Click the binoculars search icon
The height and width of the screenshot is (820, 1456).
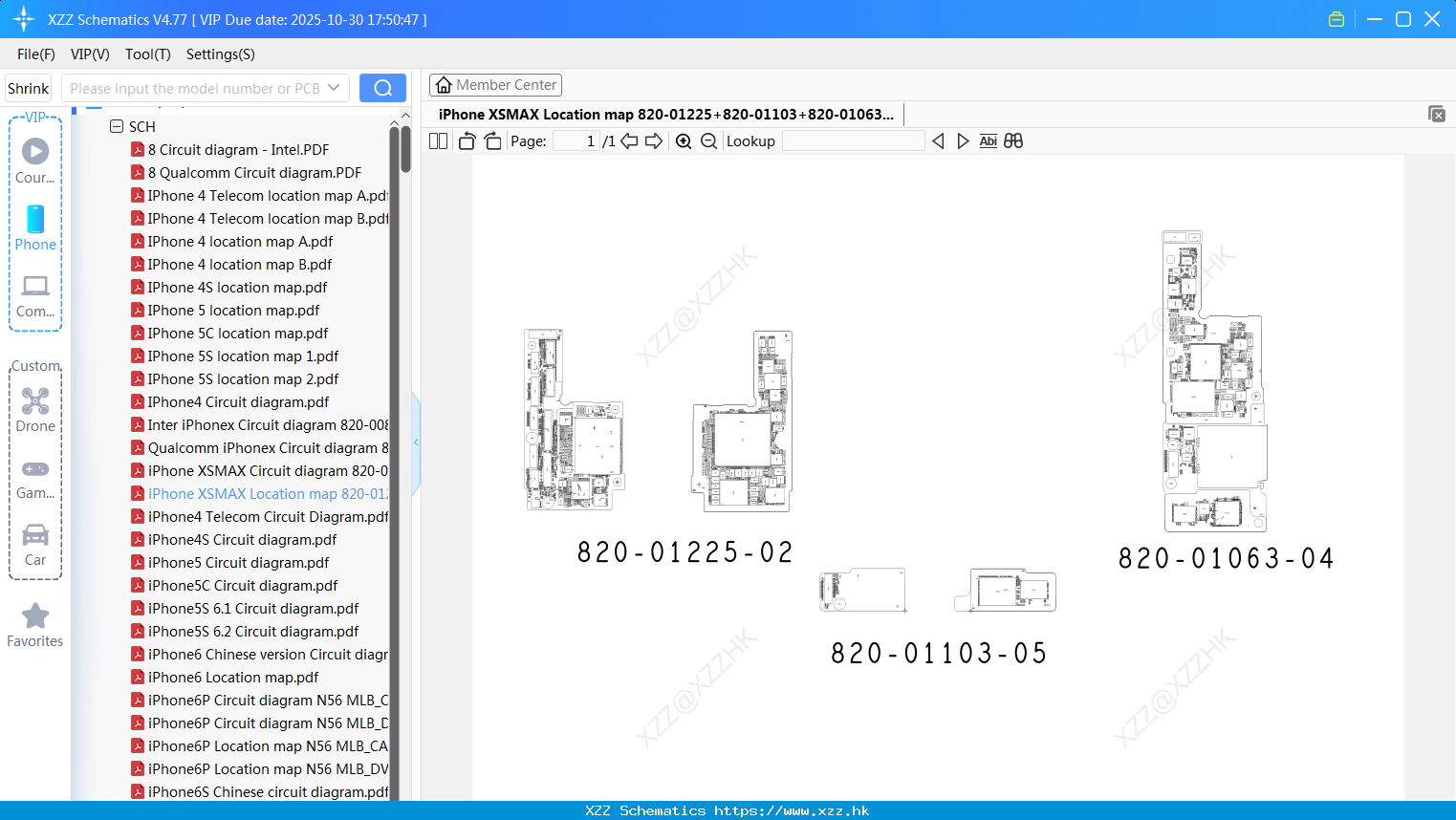pyautogui.click(x=1013, y=141)
